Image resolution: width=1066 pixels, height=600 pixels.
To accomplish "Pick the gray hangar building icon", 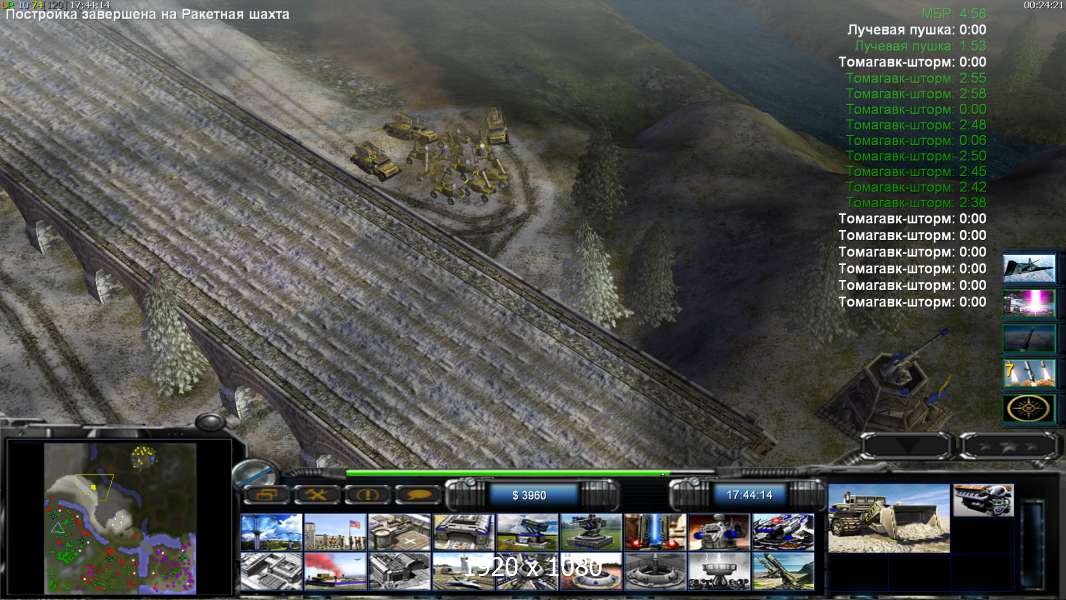I will pyautogui.click(x=399, y=570).
